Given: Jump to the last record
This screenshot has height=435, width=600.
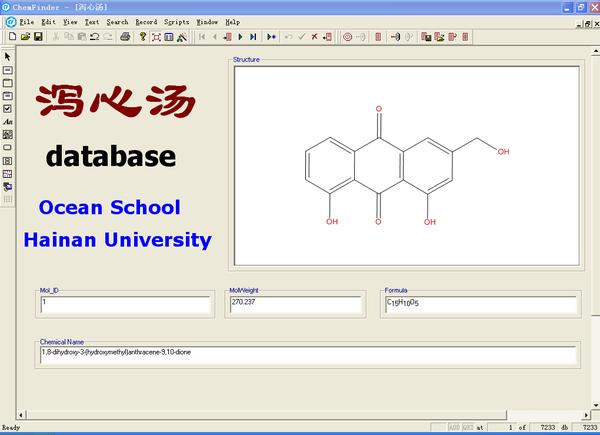Looking at the screenshot, I should pyautogui.click(x=253, y=37).
